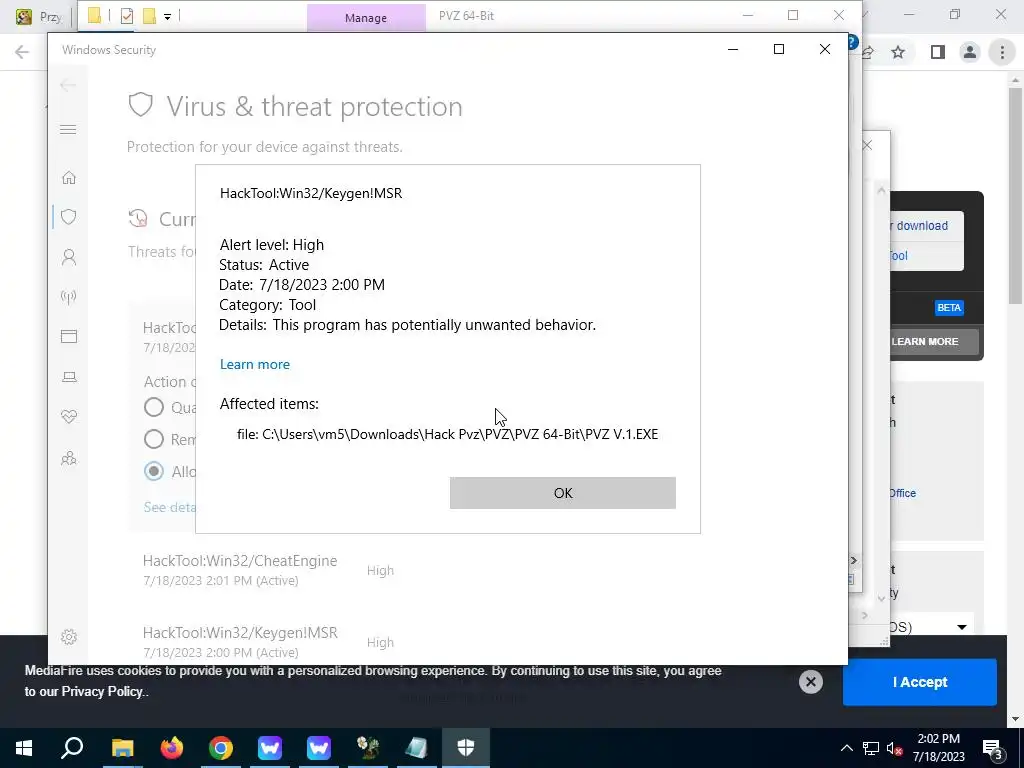Open the See details link under the threat

(x=169, y=507)
